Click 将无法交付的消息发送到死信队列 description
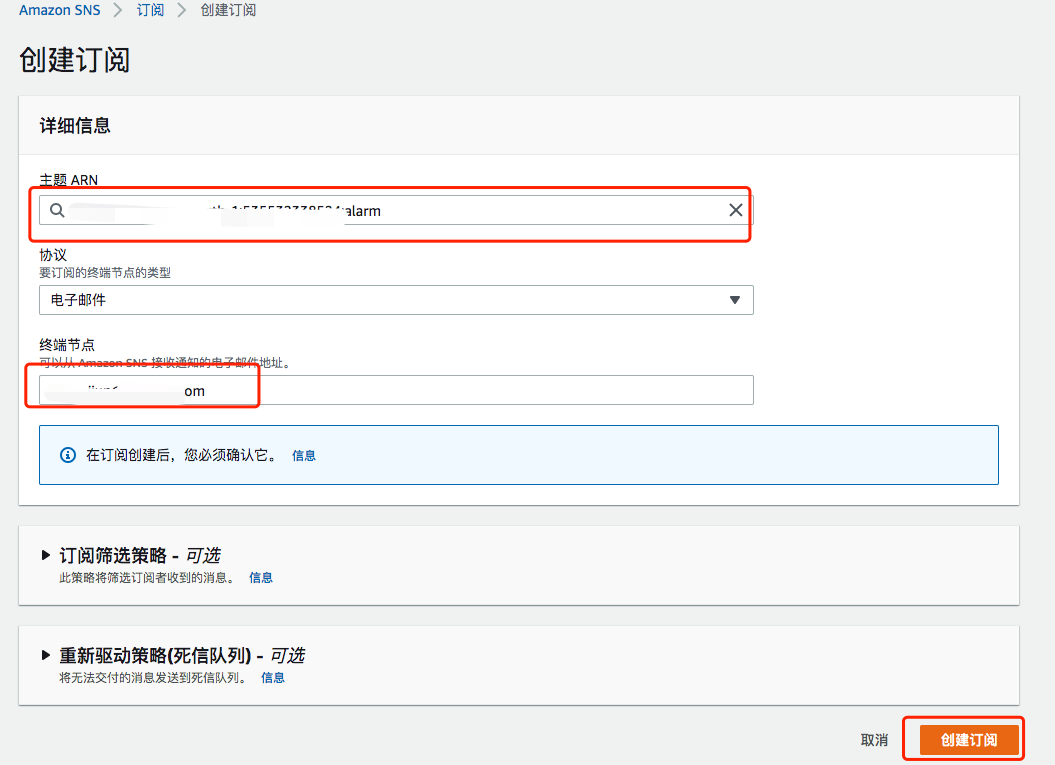Viewport: 1055px width, 765px height. pos(152,678)
